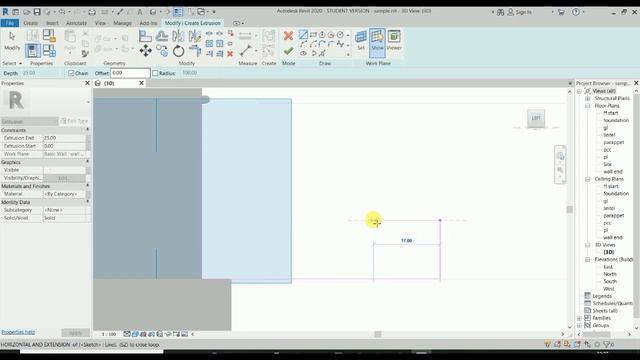
Task: Click the Extrusion End value field
Action: (x=64, y=138)
